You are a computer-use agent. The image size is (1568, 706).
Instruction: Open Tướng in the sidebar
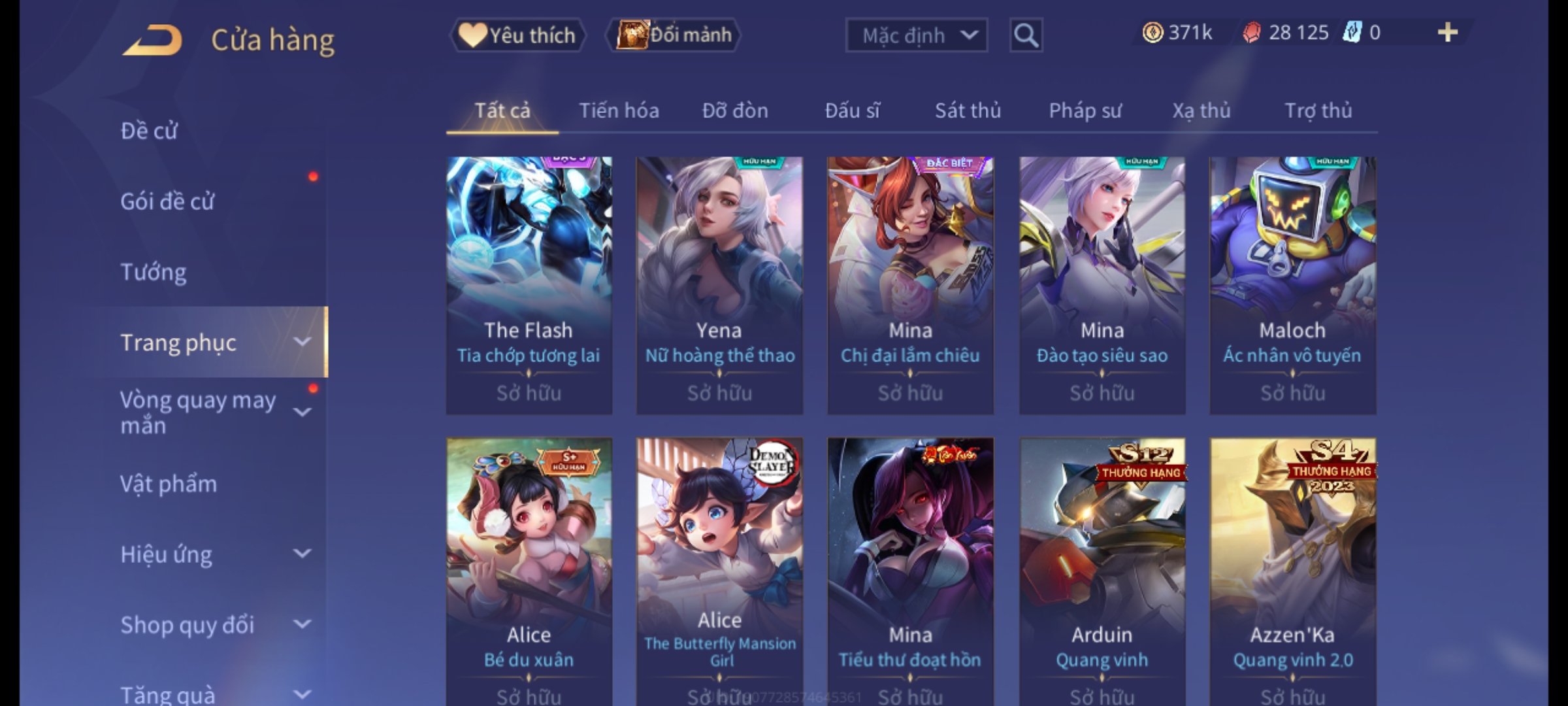click(154, 272)
